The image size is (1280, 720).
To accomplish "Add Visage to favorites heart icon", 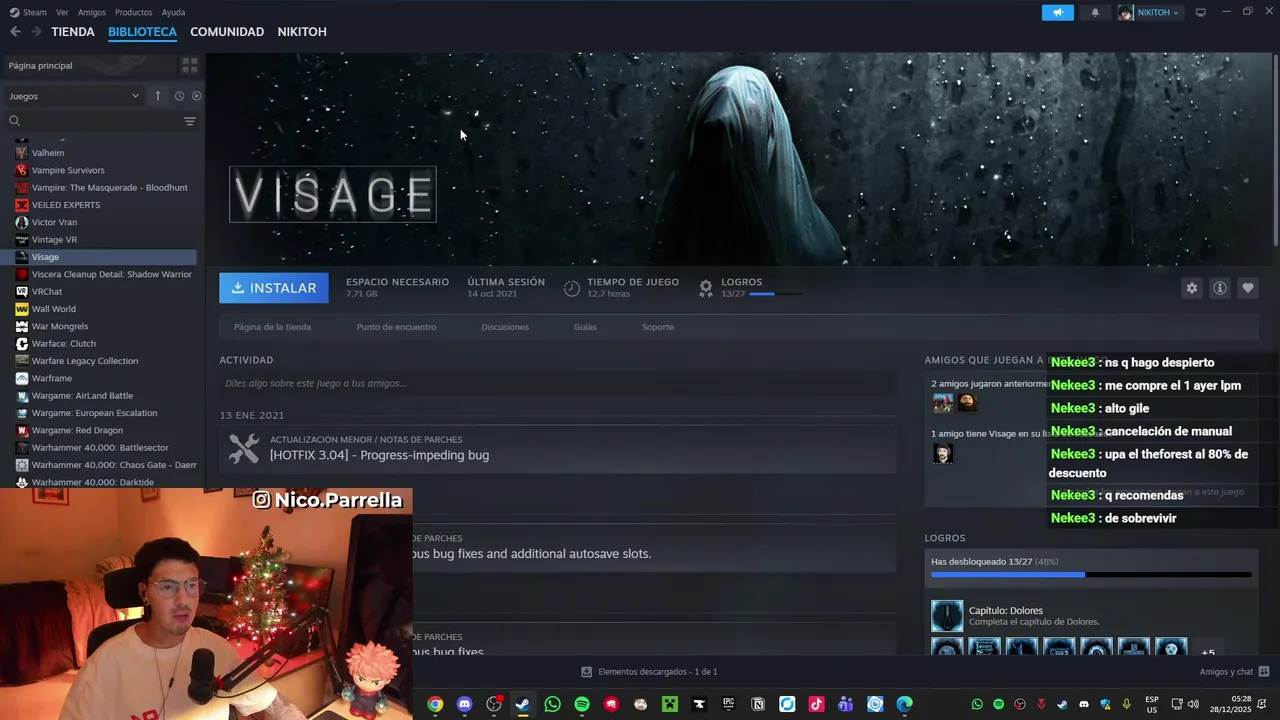I will coord(1247,288).
